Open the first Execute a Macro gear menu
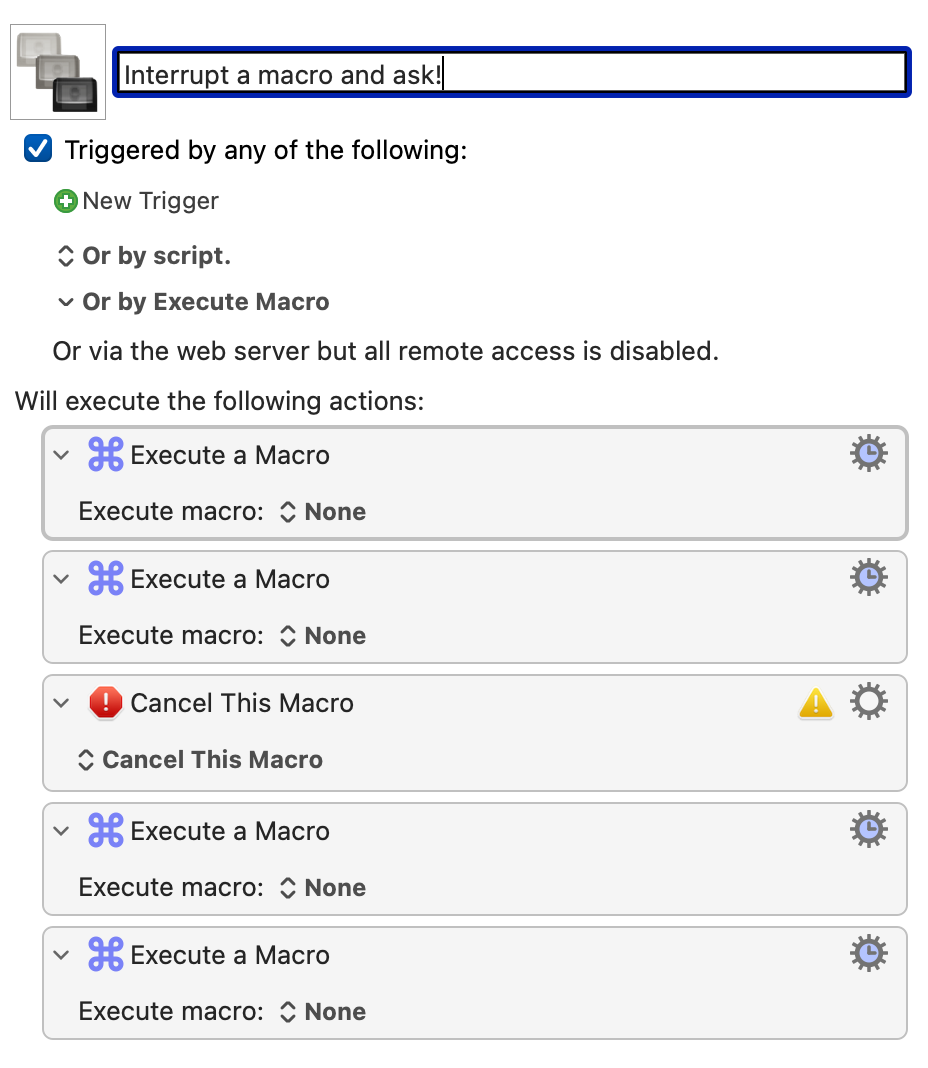The width and height of the screenshot is (928, 1068). [x=869, y=453]
